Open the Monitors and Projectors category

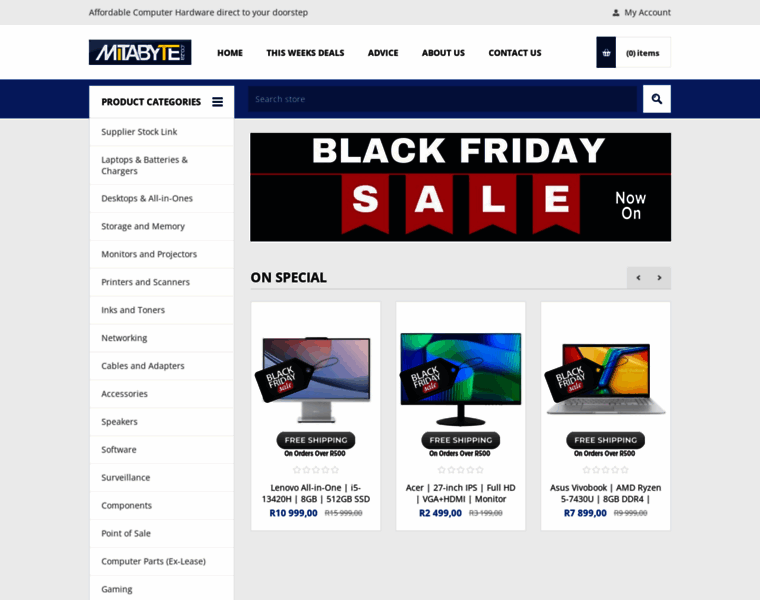coord(161,254)
